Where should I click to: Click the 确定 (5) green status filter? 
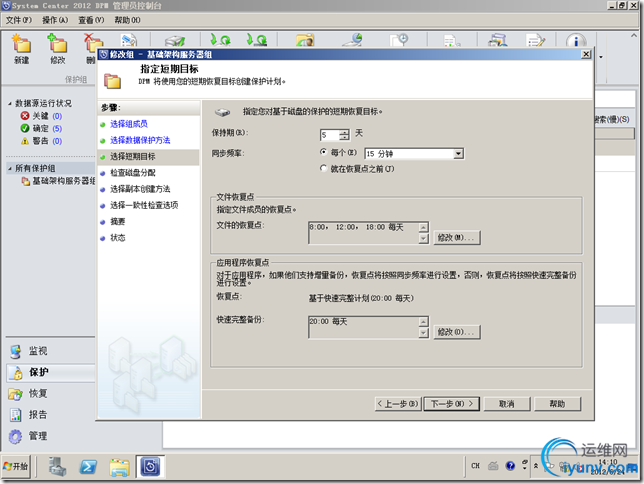coord(41,129)
